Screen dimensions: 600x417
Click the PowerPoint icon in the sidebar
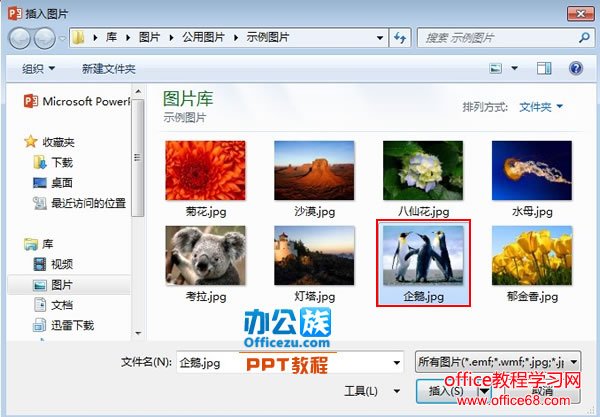tap(31, 101)
